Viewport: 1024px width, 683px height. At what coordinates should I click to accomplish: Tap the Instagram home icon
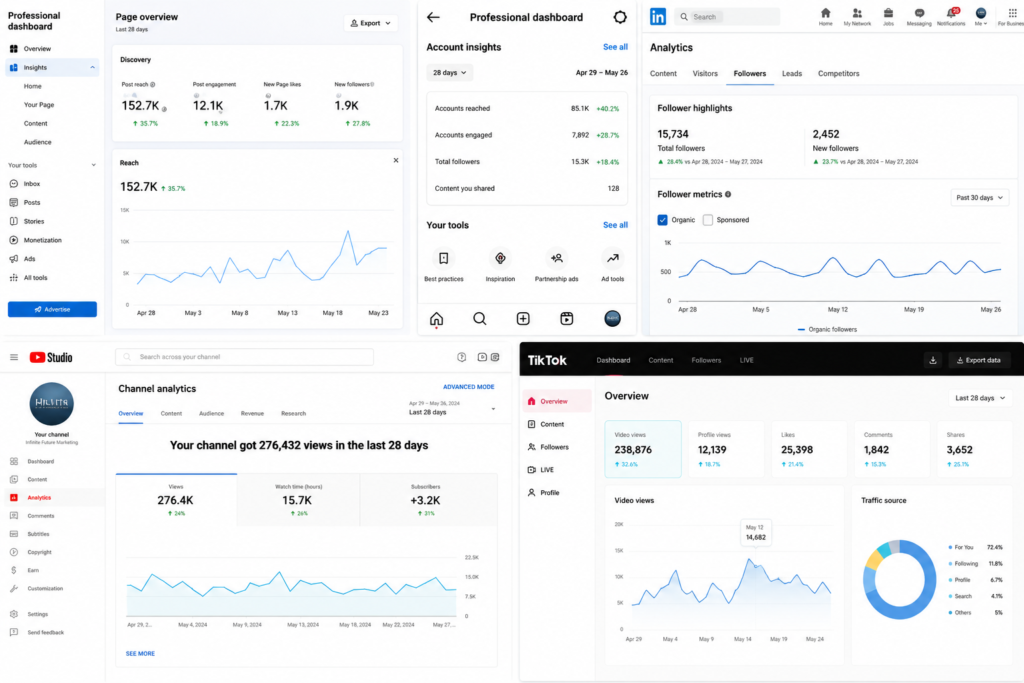pyautogui.click(x=436, y=319)
